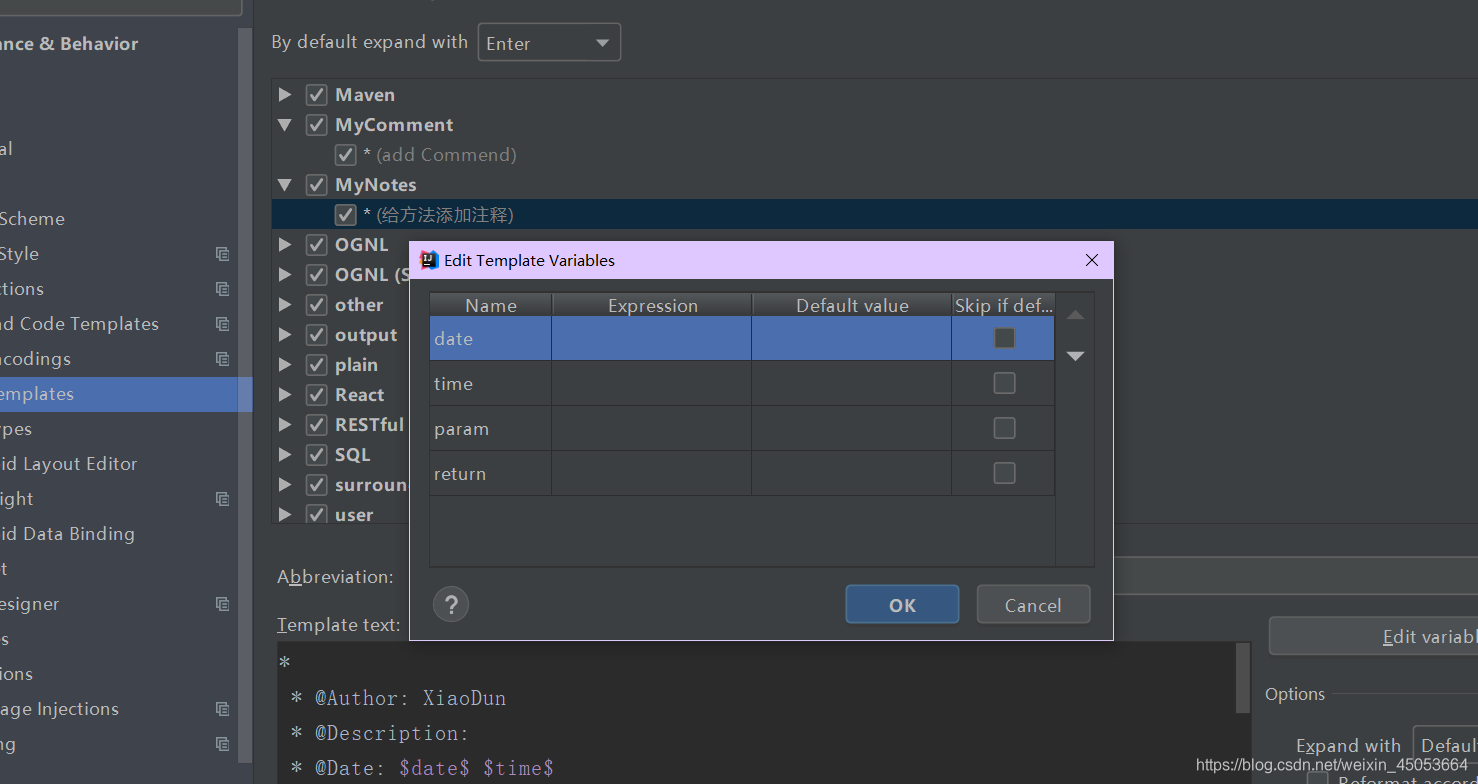Screen dimensions: 1478x784
Task: Click the Expression column header
Action: point(652,305)
